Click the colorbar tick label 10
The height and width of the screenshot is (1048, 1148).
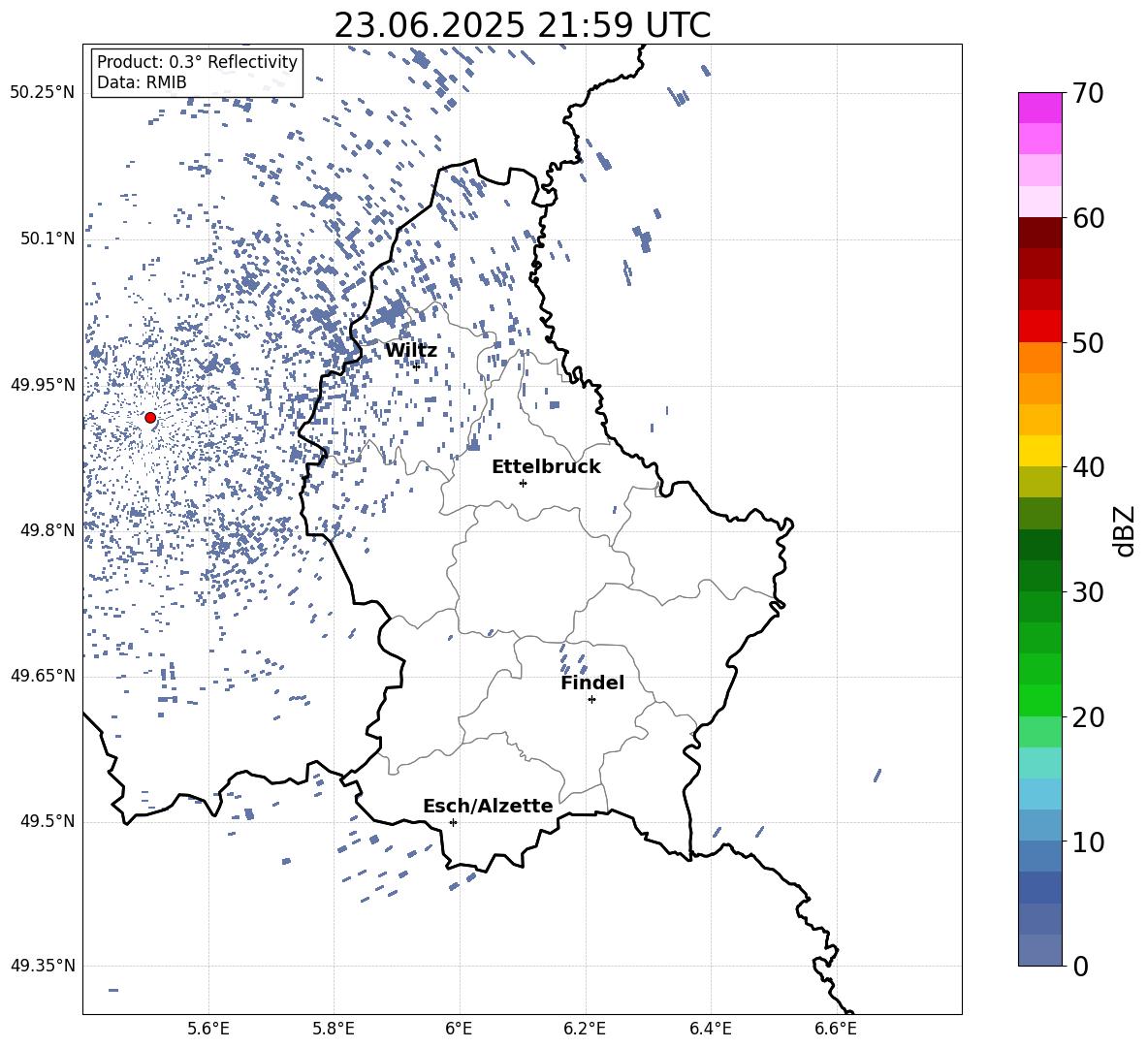click(x=1088, y=842)
